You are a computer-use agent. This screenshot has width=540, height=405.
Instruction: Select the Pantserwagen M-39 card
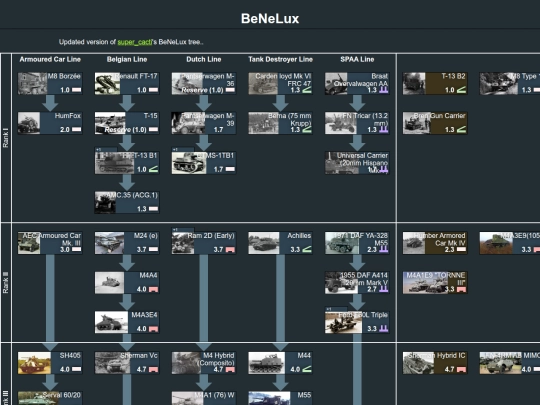click(204, 123)
